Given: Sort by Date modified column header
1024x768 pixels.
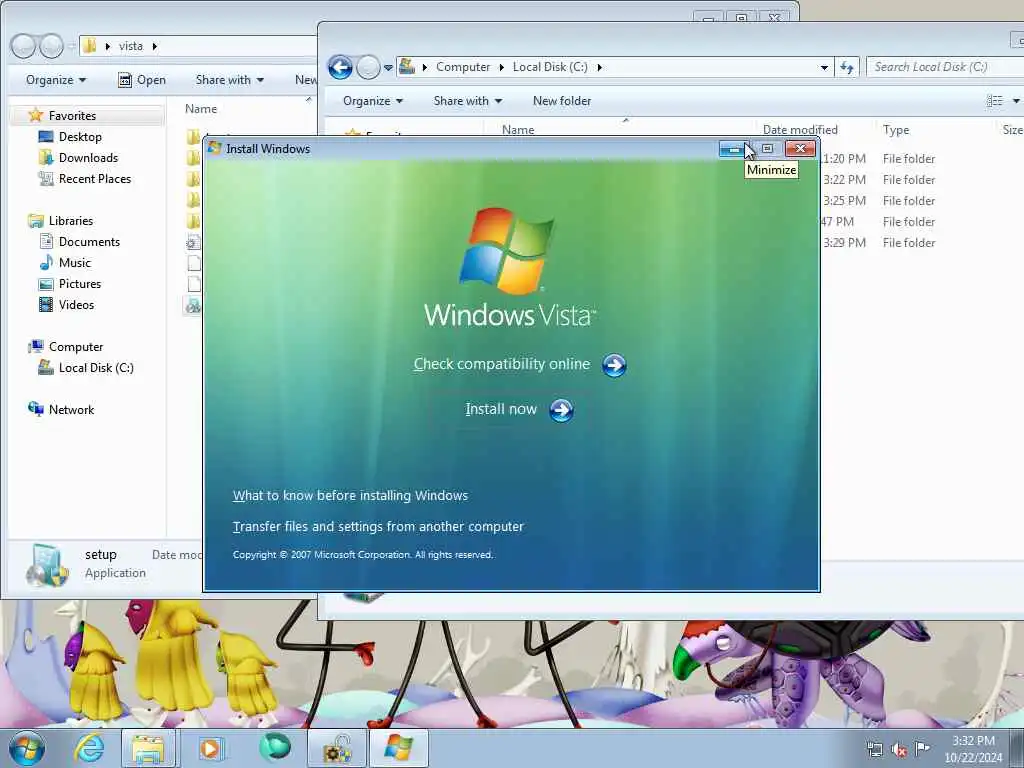Looking at the screenshot, I should coord(800,129).
